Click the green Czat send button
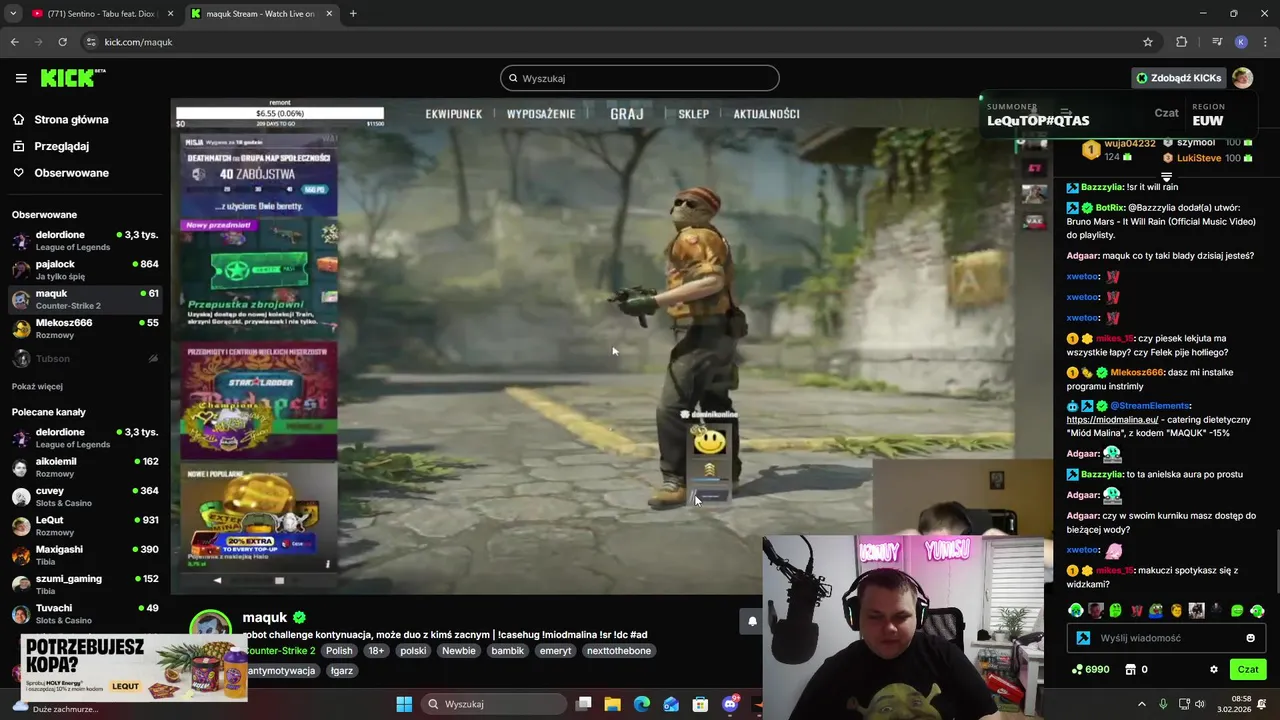The image size is (1280, 720). pos(1248,670)
